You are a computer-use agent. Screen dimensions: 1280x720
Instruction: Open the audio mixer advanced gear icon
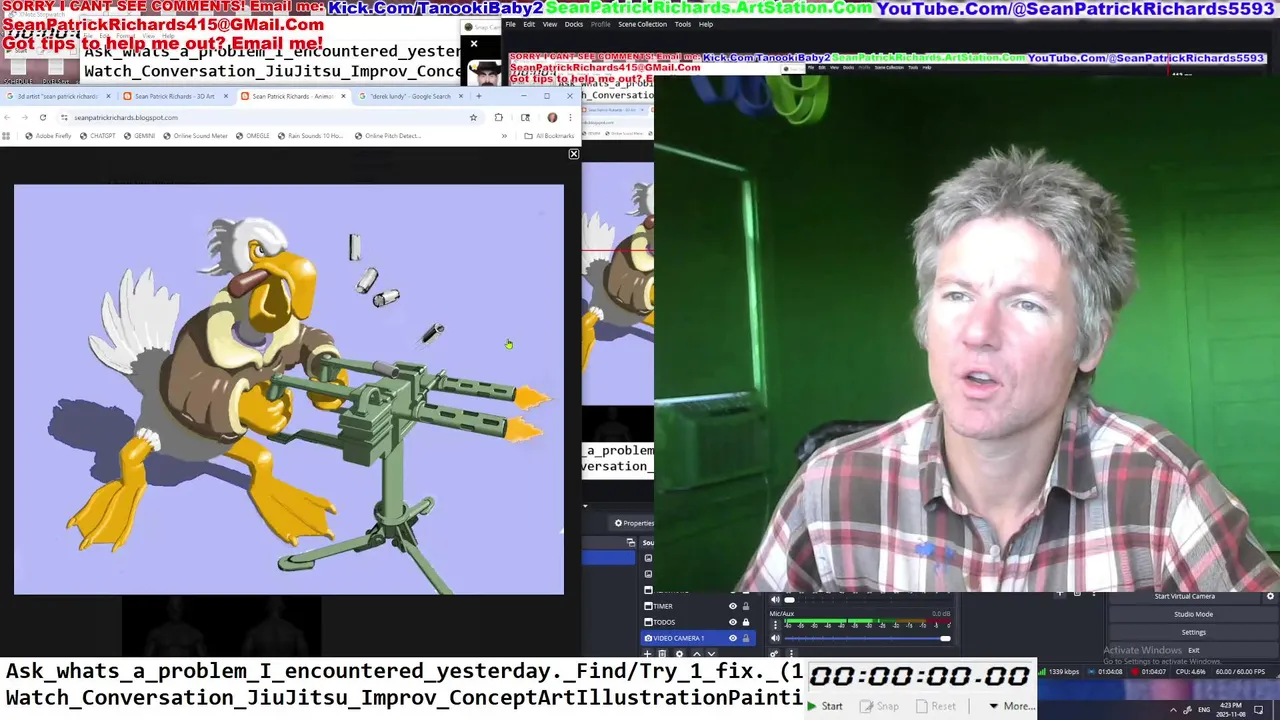(x=774, y=654)
